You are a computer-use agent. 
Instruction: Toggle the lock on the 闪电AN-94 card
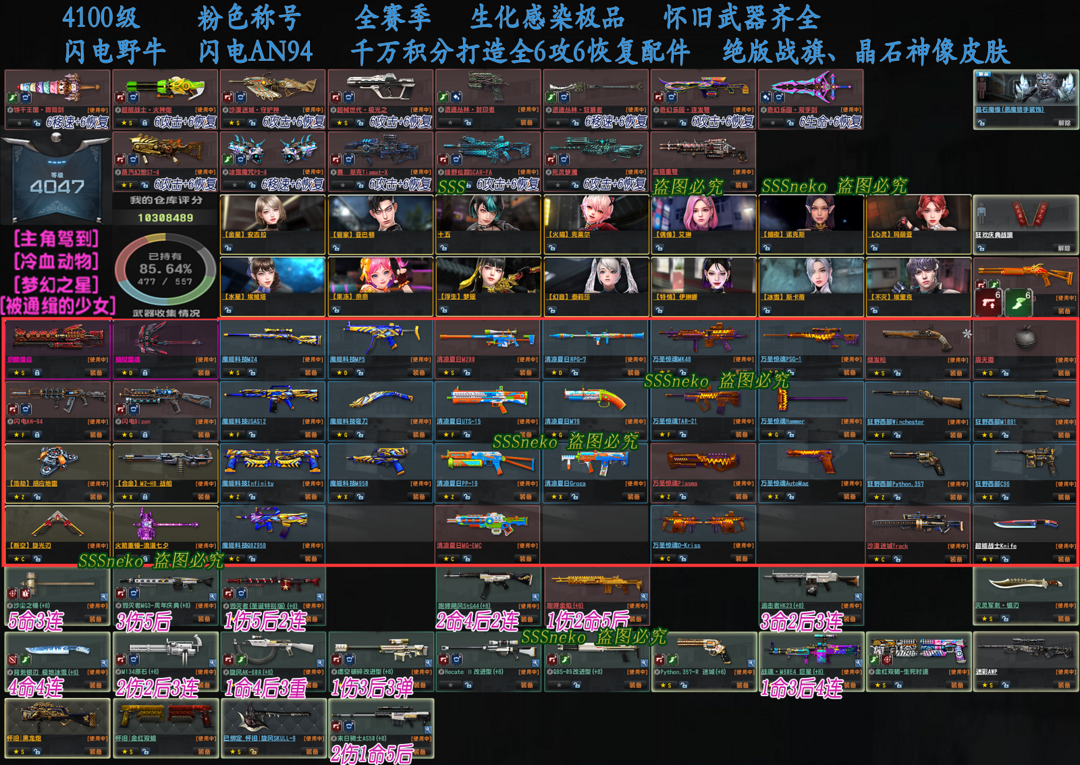click(37, 434)
